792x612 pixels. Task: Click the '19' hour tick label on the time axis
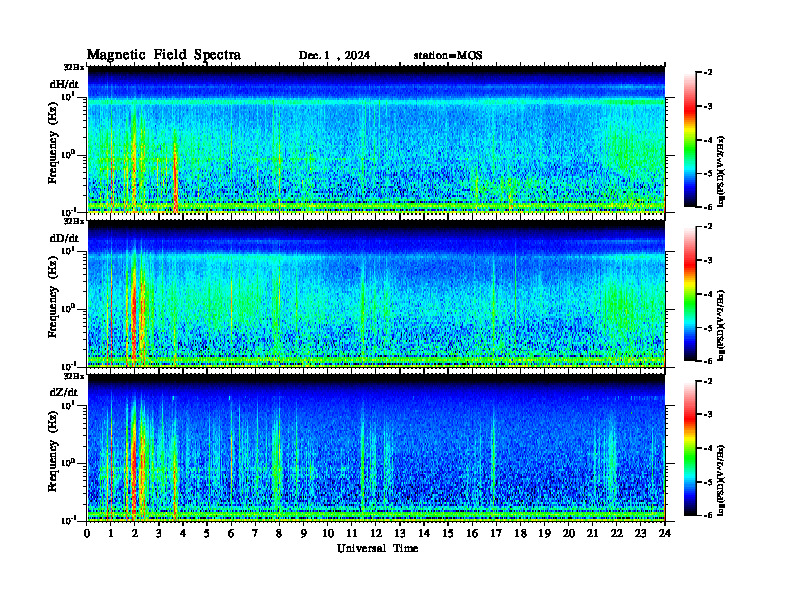pyautogui.click(x=544, y=534)
